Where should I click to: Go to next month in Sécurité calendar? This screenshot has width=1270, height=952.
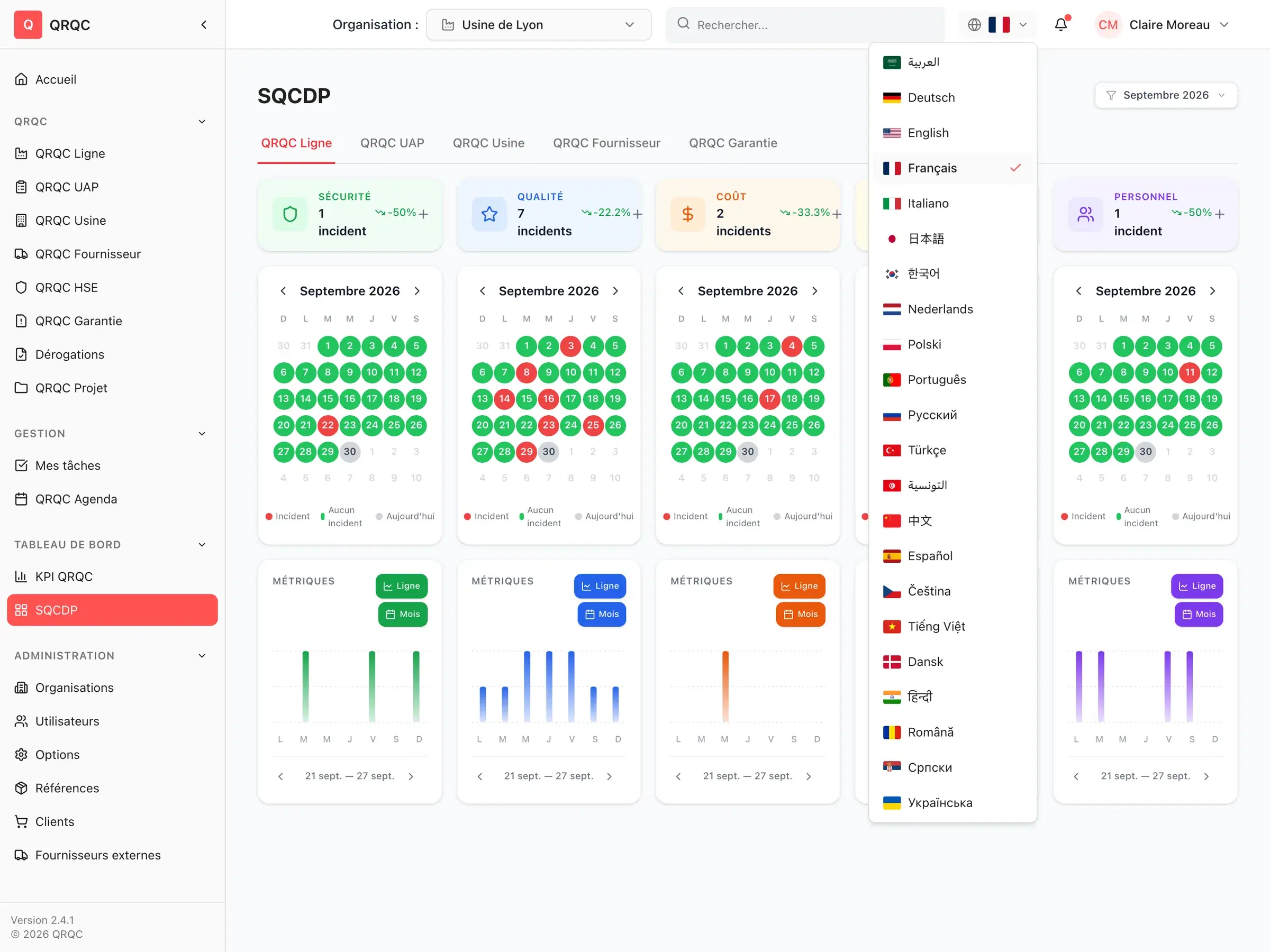coord(418,291)
